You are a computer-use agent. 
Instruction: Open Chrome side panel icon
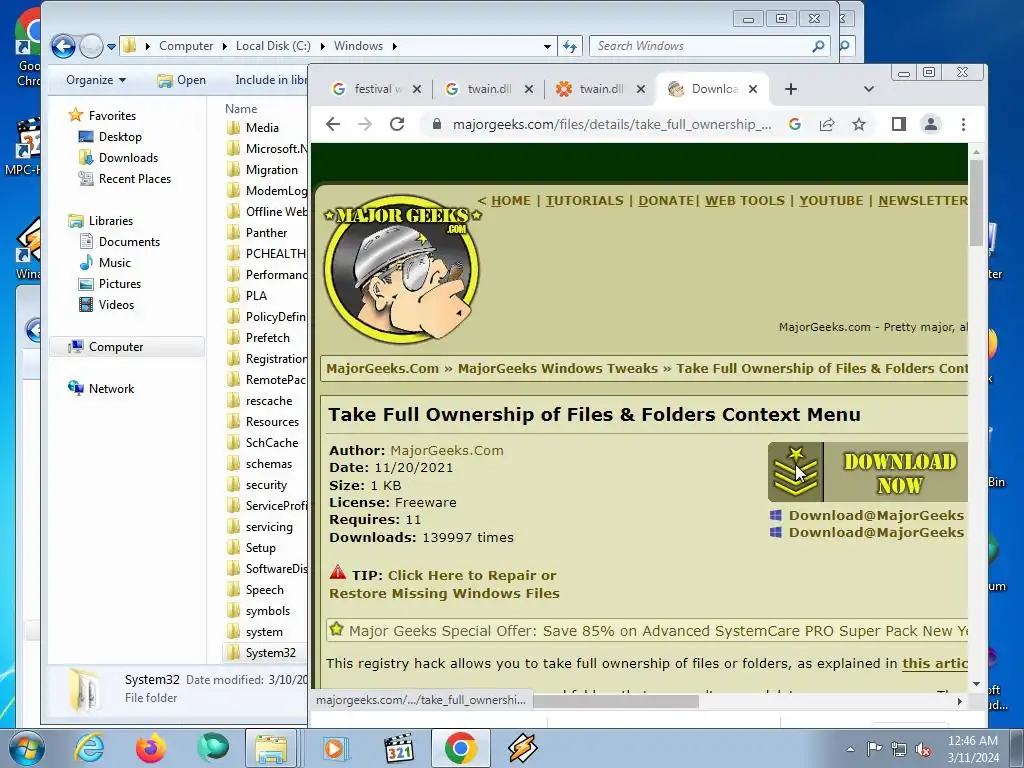tap(899, 124)
